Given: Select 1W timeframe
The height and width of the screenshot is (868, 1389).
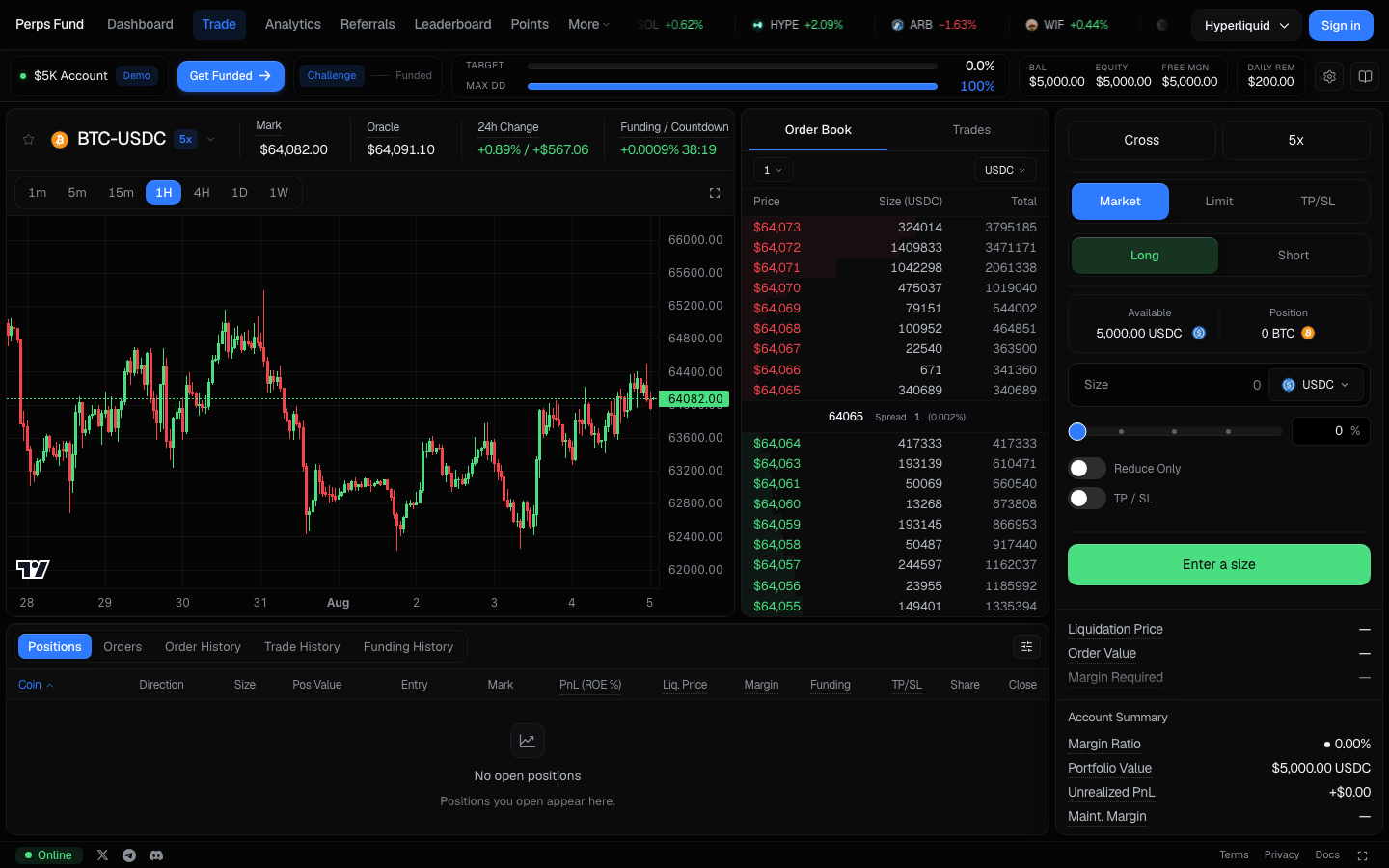Looking at the screenshot, I should tap(279, 193).
